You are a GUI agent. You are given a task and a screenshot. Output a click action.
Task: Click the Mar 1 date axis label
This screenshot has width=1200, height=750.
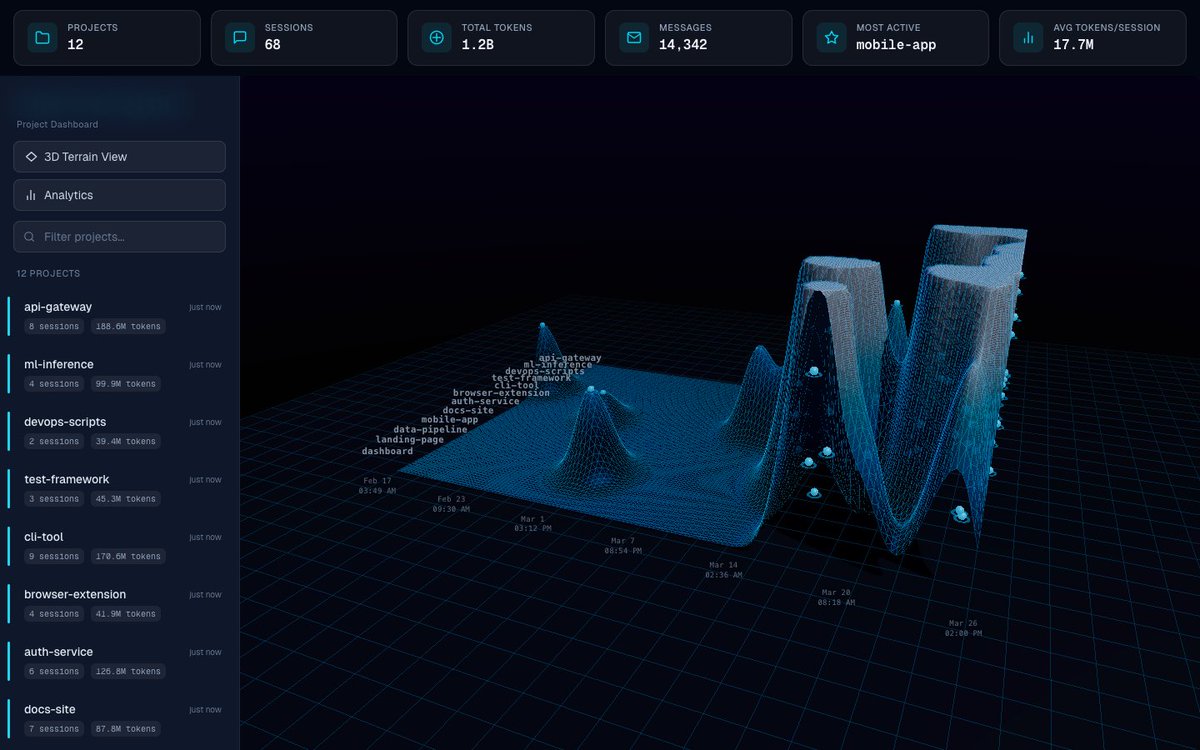tap(533, 523)
